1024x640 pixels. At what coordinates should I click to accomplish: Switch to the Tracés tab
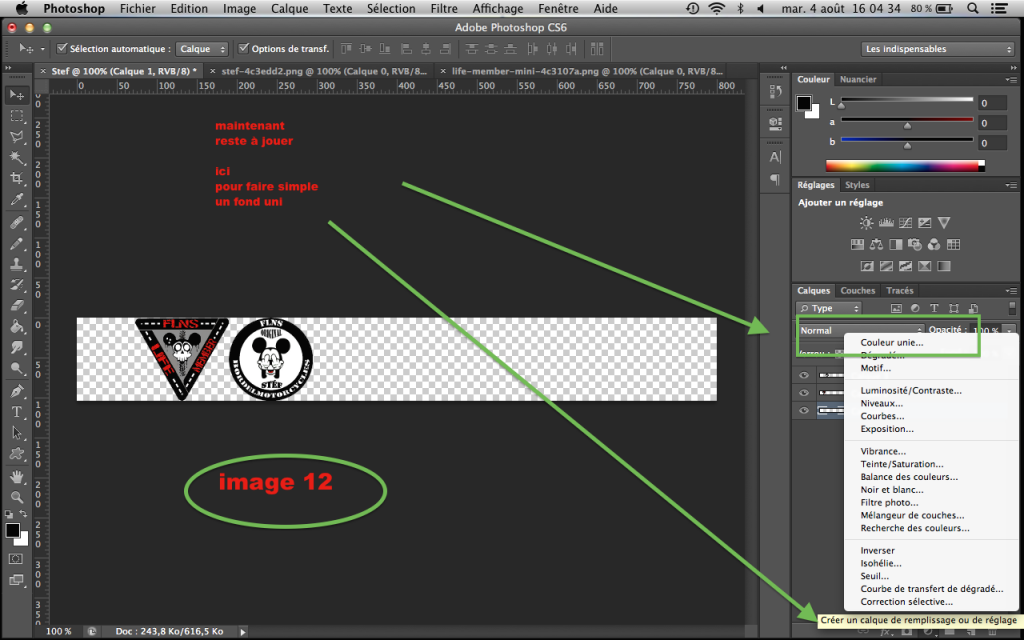pyautogui.click(x=899, y=291)
